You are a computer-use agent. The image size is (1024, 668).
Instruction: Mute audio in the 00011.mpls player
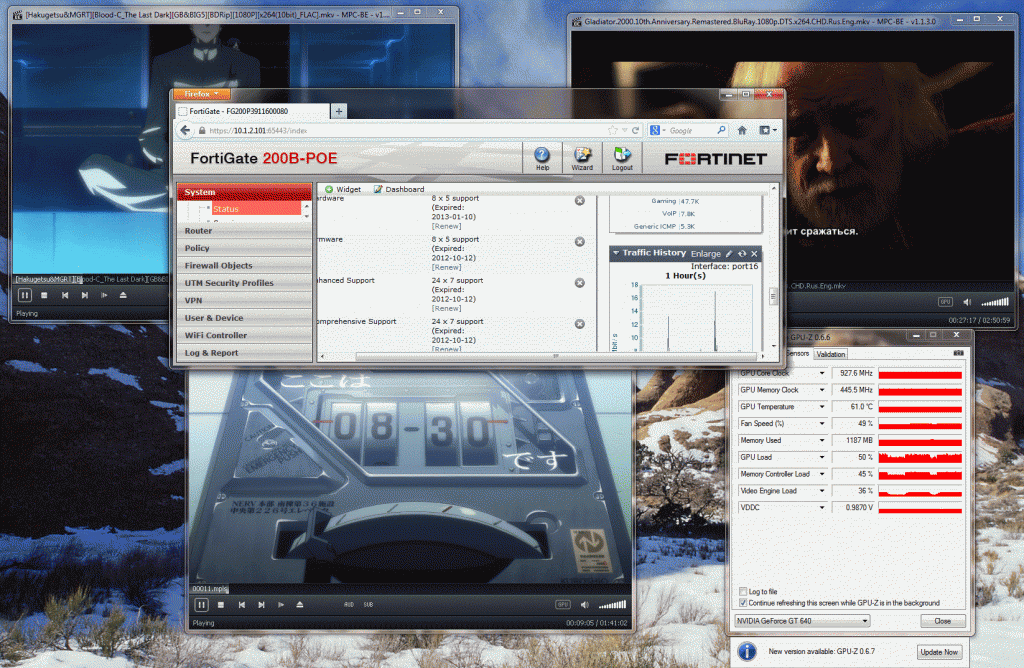pos(584,605)
